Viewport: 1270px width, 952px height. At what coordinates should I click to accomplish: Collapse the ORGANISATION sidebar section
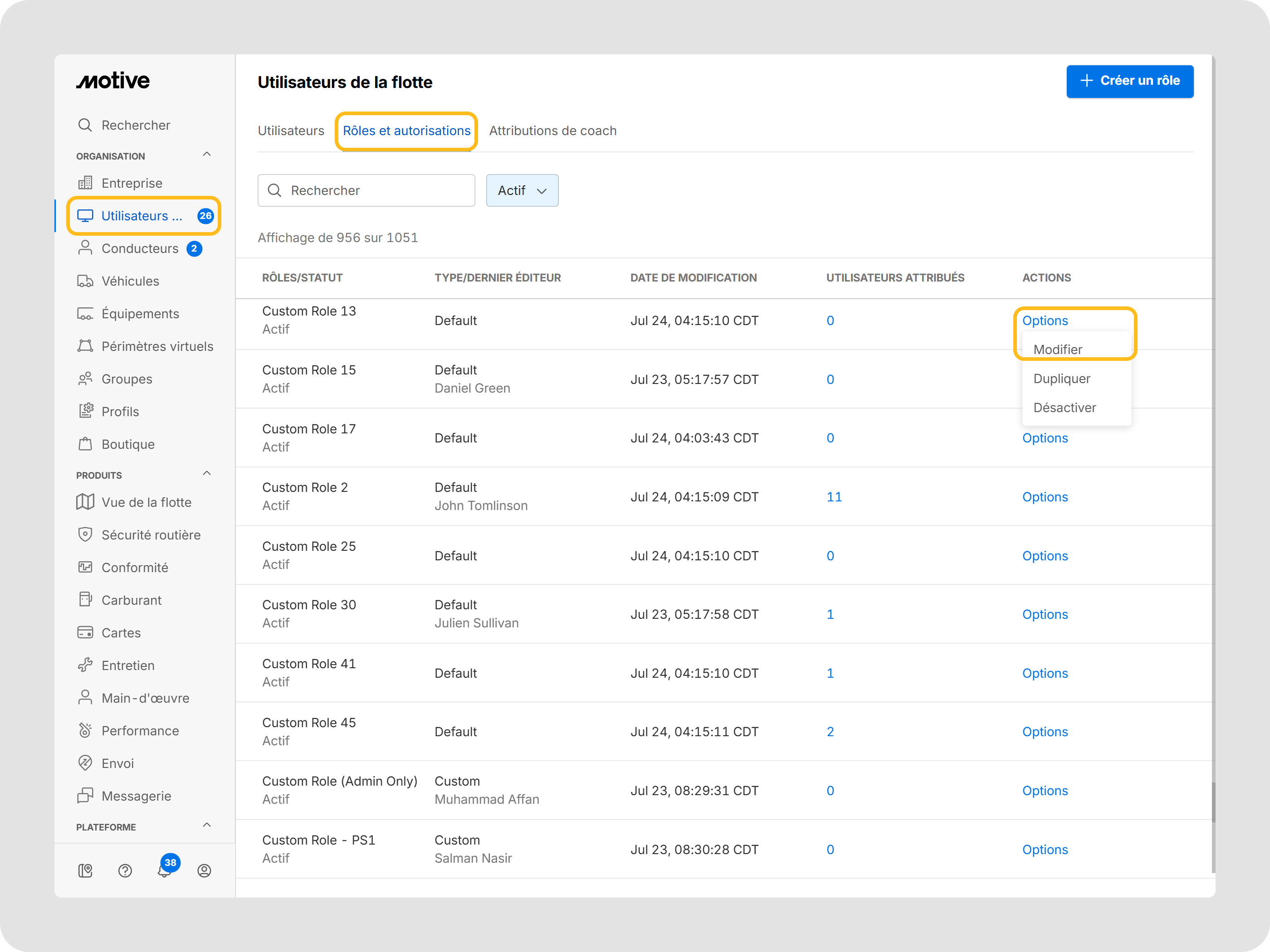[x=207, y=155]
